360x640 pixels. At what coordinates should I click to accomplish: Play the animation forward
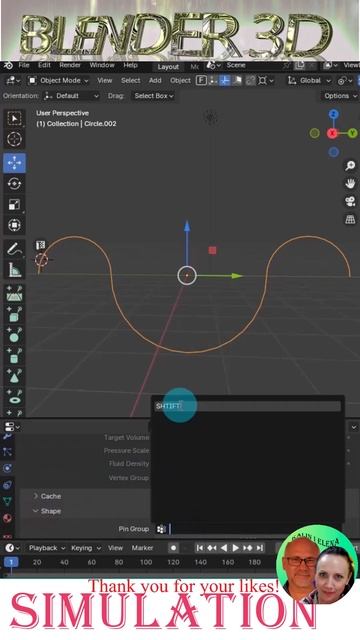pos(235,548)
